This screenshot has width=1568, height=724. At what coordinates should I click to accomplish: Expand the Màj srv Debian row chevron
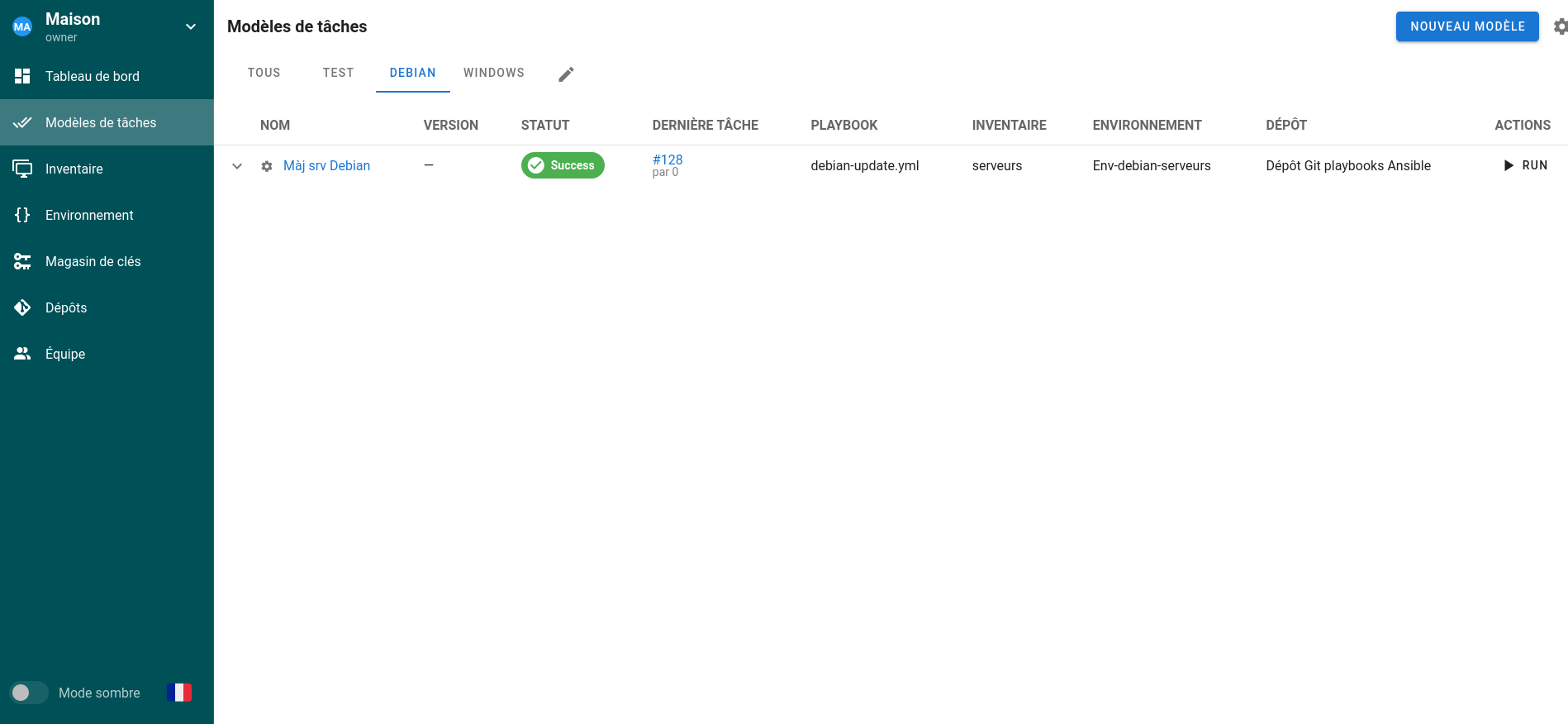[x=237, y=166]
